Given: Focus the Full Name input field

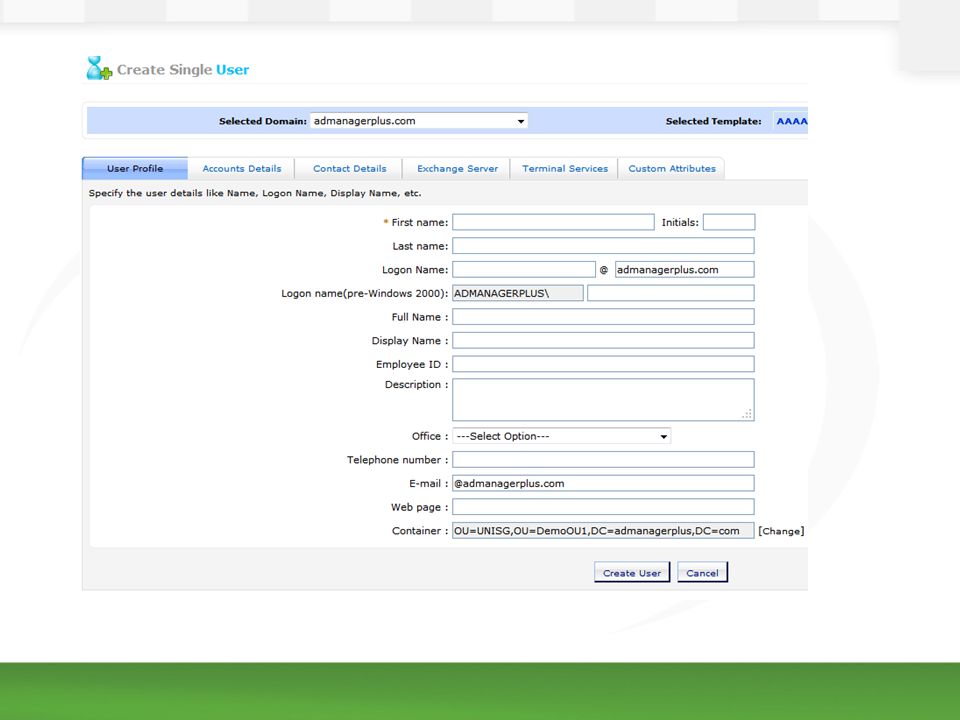Looking at the screenshot, I should coord(603,317).
